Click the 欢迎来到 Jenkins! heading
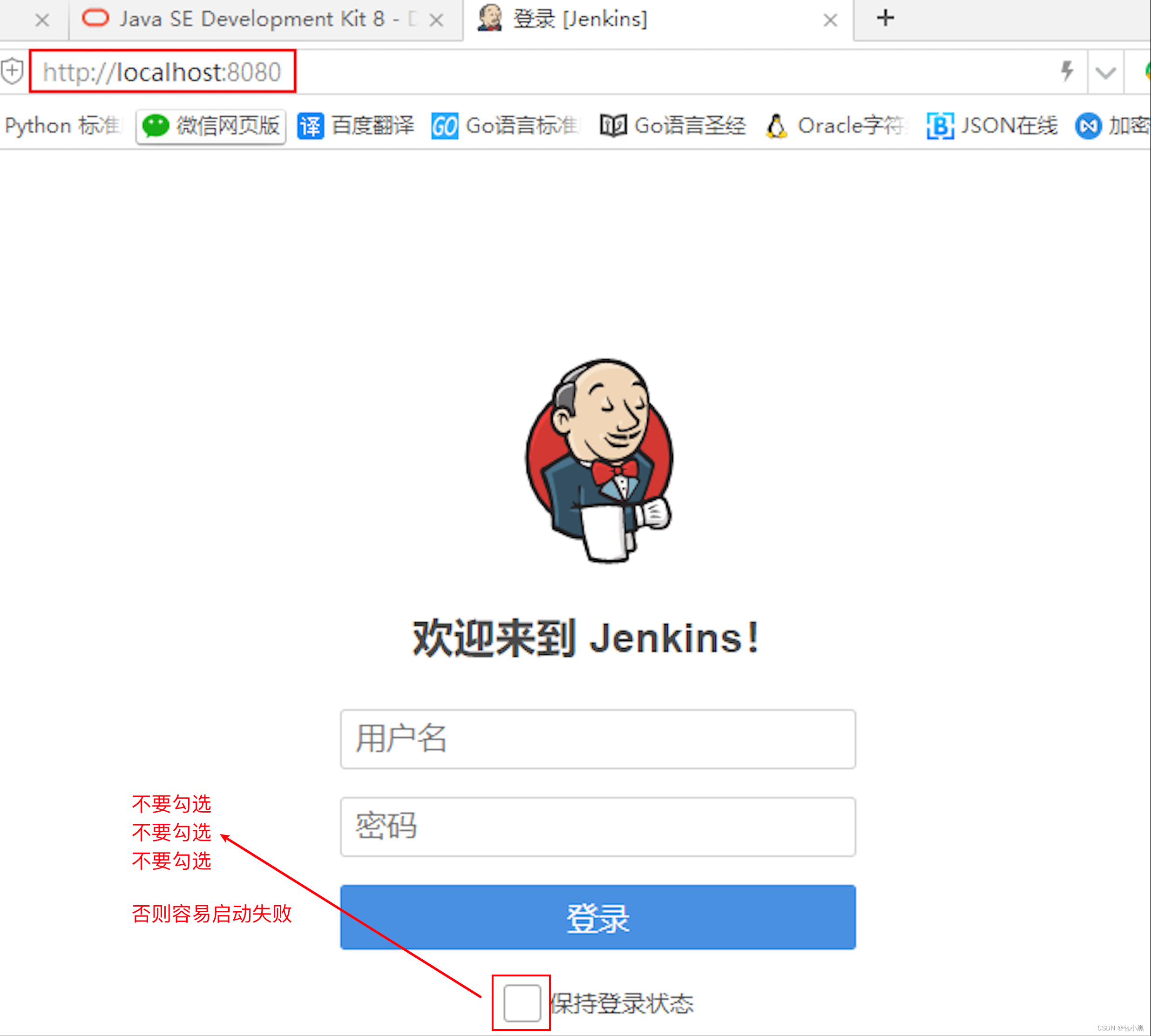The height and width of the screenshot is (1036, 1151). 586,638
